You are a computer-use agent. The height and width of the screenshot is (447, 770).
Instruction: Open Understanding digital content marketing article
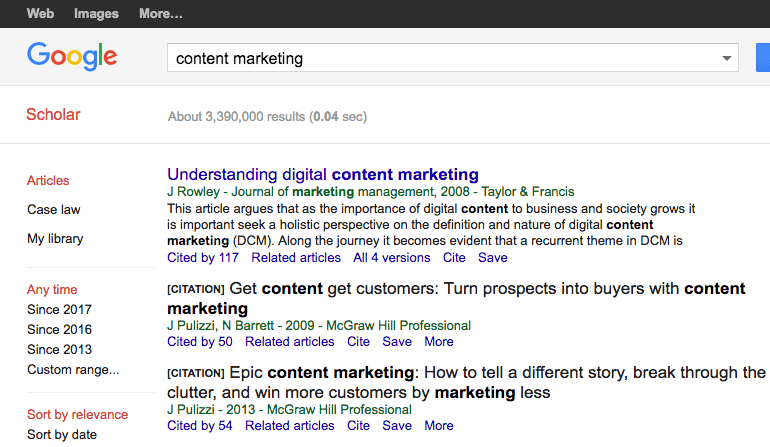click(323, 174)
